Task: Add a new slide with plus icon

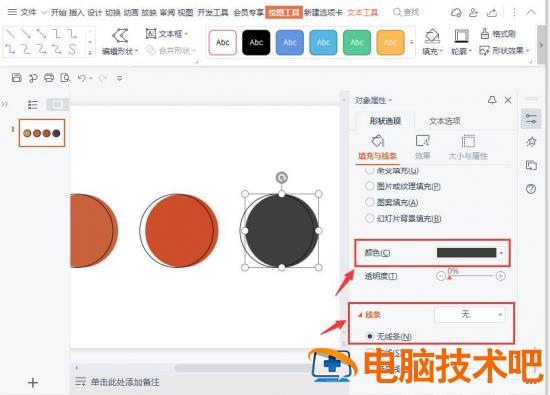Action: [33, 382]
